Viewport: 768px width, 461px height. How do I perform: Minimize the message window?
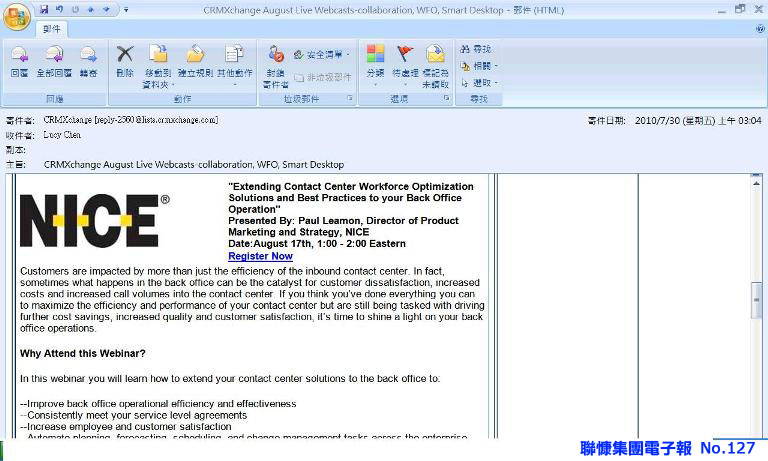[x=721, y=10]
